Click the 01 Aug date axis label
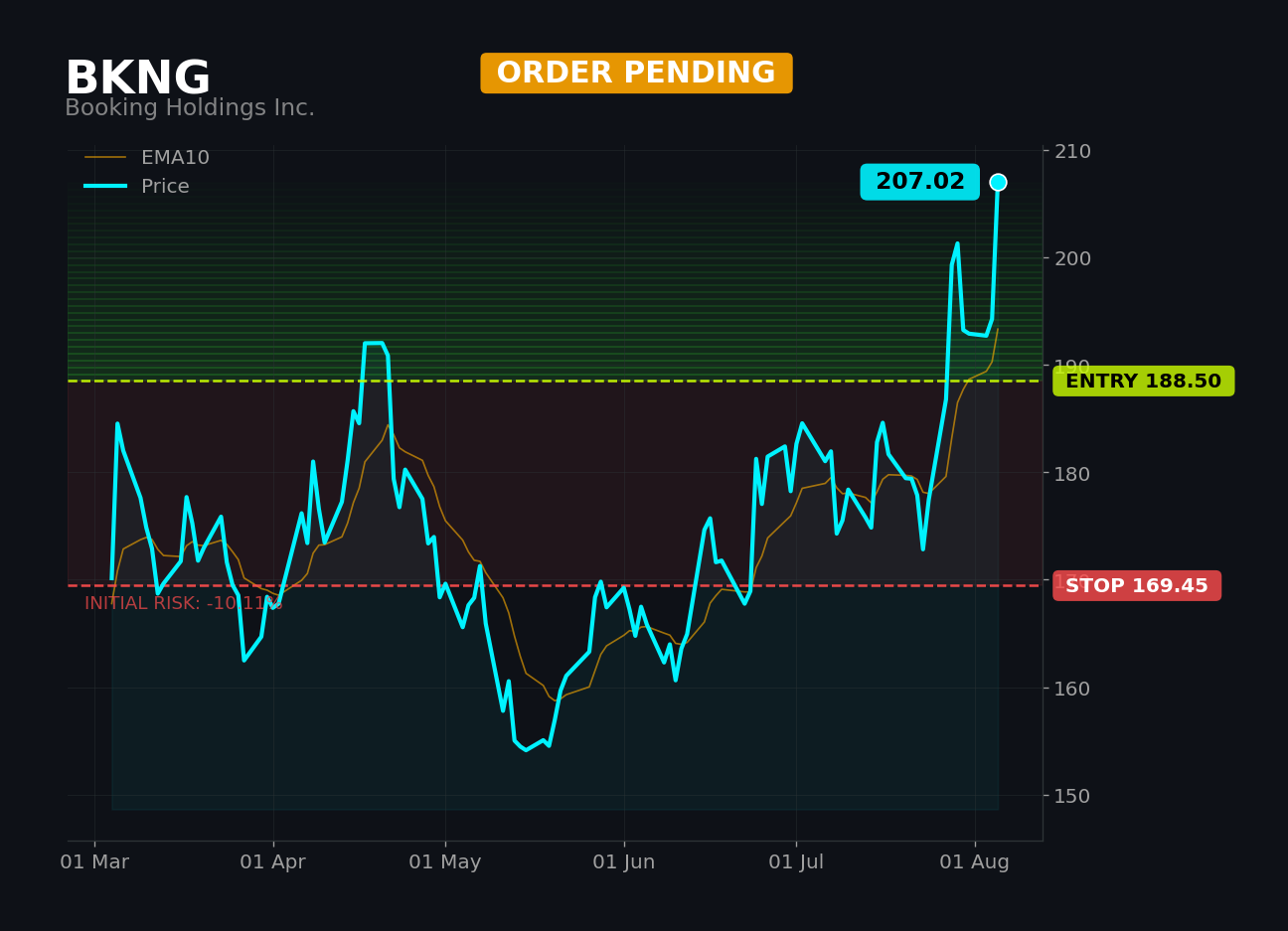The height and width of the screenshot is (931, 1288). point(975,862)
